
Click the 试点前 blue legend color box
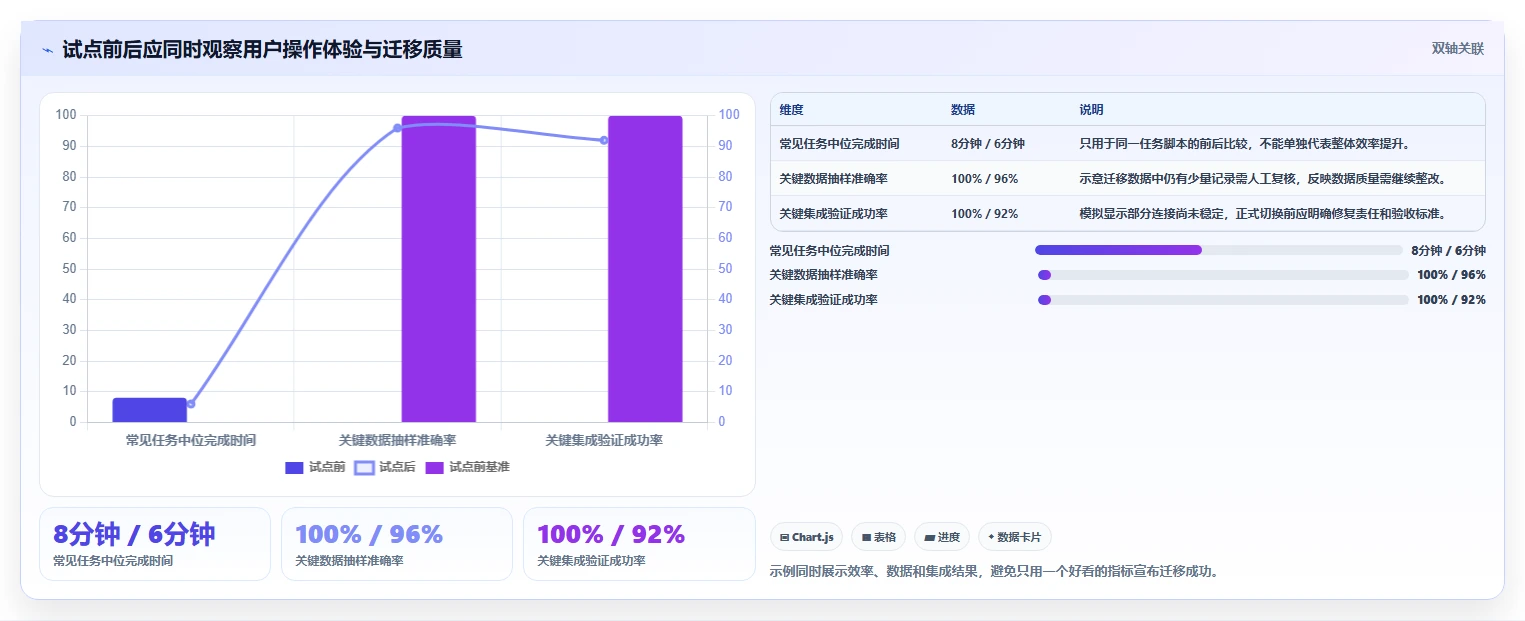coord(294,467)
